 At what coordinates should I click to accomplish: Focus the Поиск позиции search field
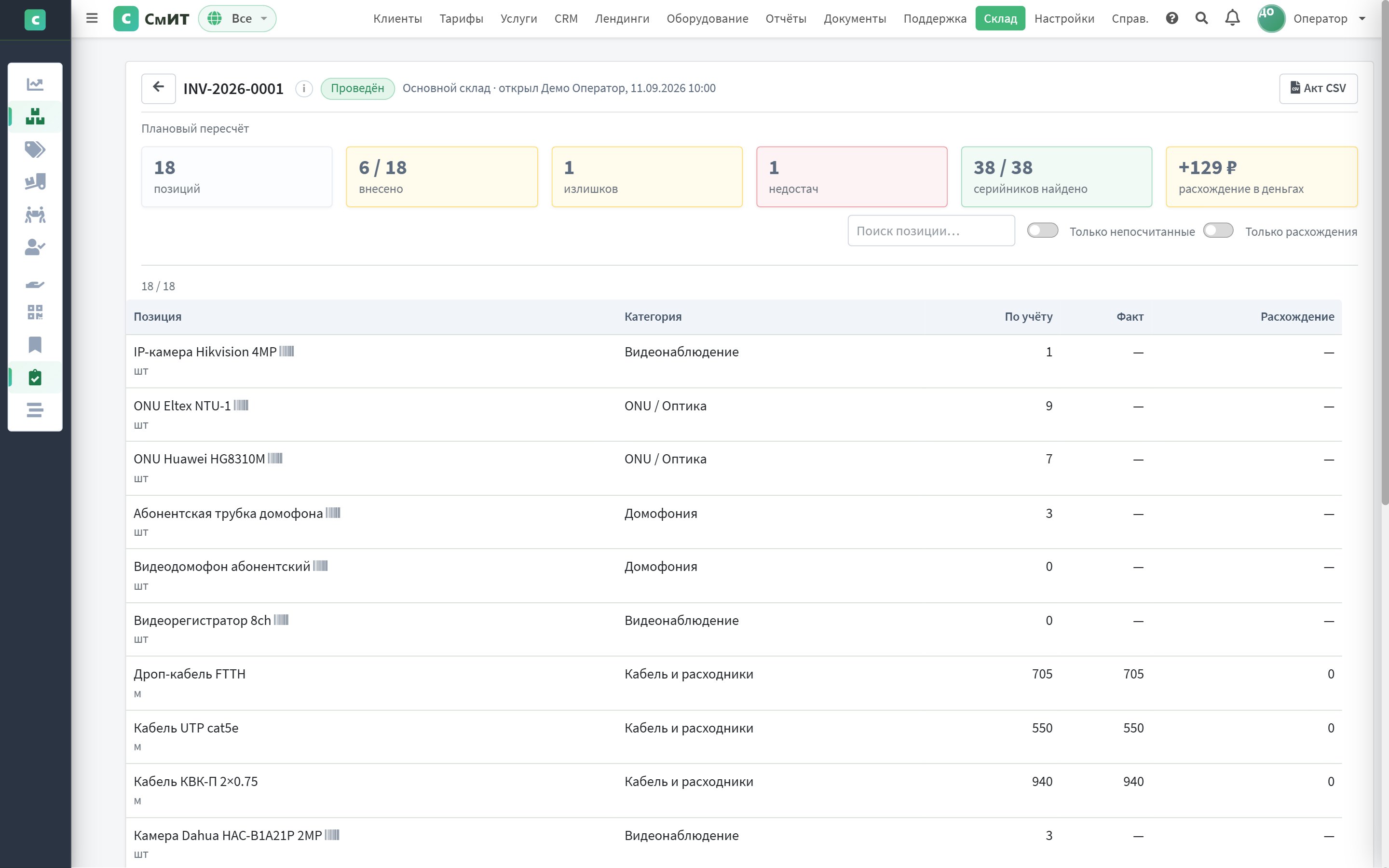tap(931, 231)
